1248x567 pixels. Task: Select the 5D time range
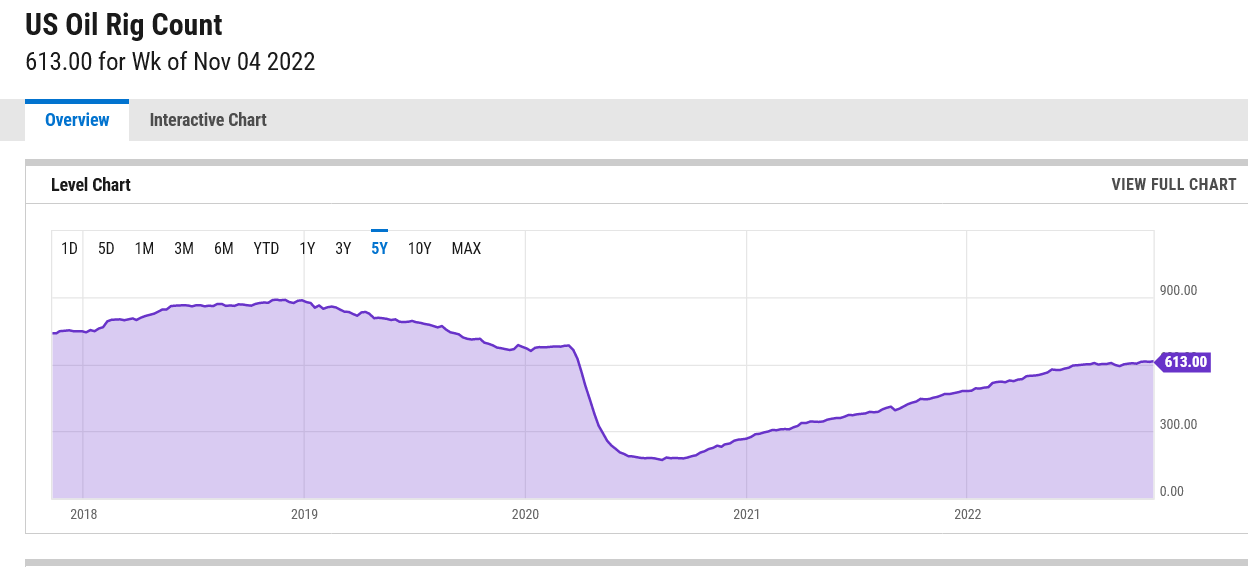pyautogui.click(x=106, y=248)
